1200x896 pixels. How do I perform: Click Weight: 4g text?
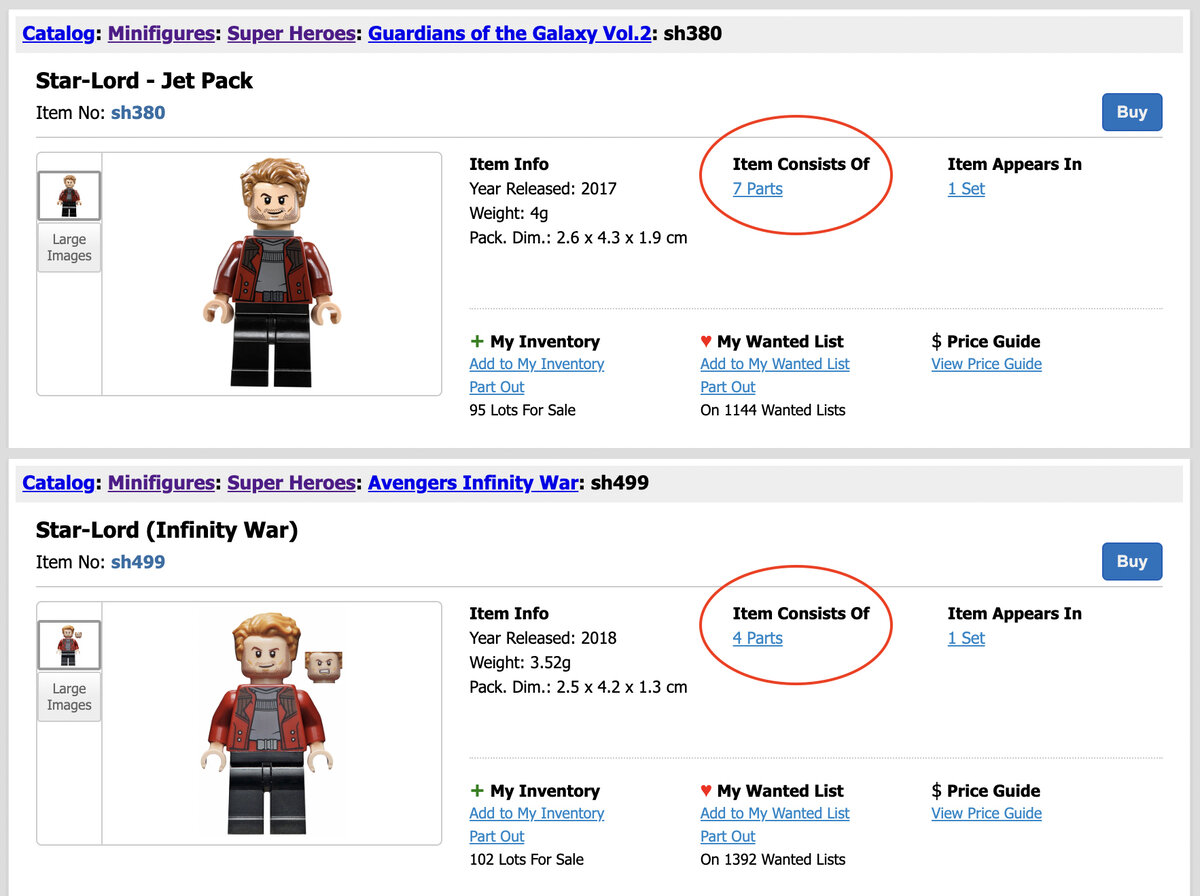pyautogui.click(x=508, y=213)
